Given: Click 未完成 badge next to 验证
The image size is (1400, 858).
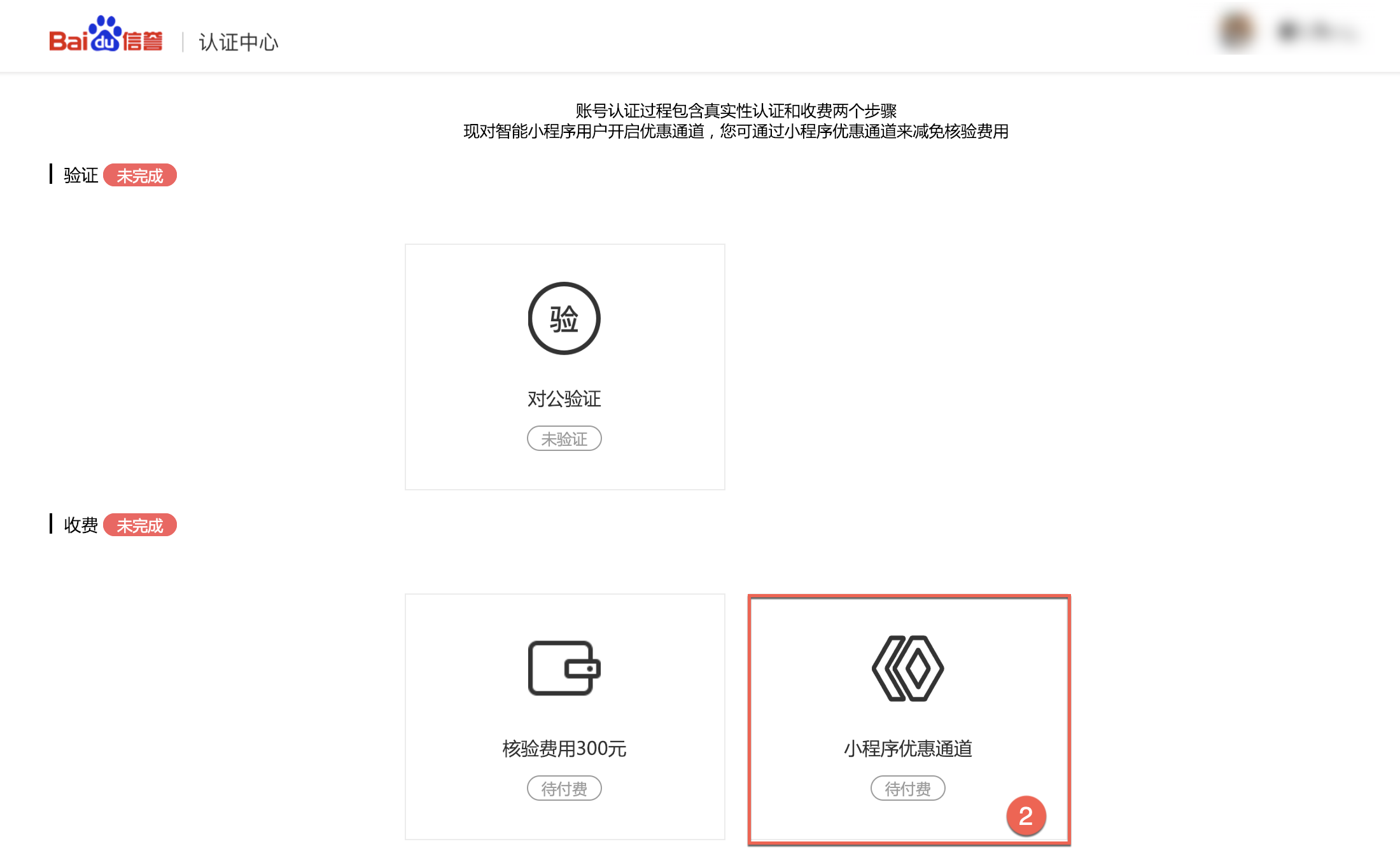Looking at the screenshot, I should tap(139, 176).
